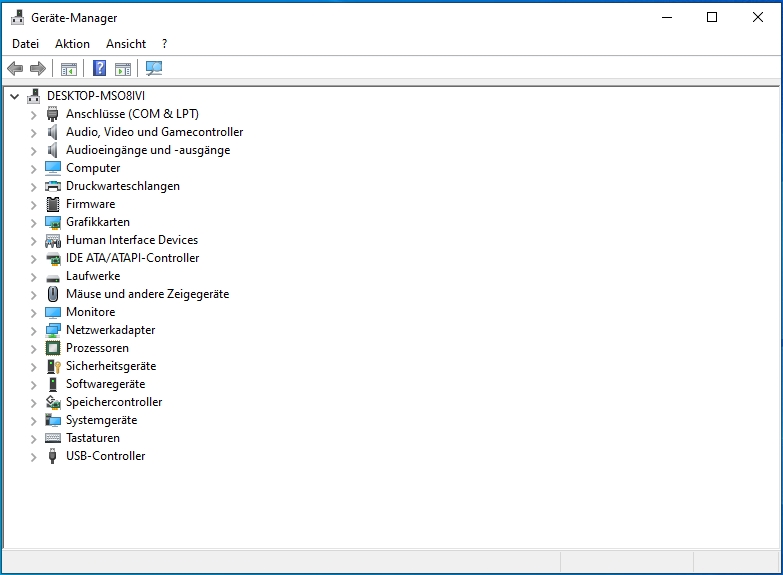Minimize the Geräte-Manager window
Image resolution: width=783 pixels, height=575 pixels.
point(667,17)
